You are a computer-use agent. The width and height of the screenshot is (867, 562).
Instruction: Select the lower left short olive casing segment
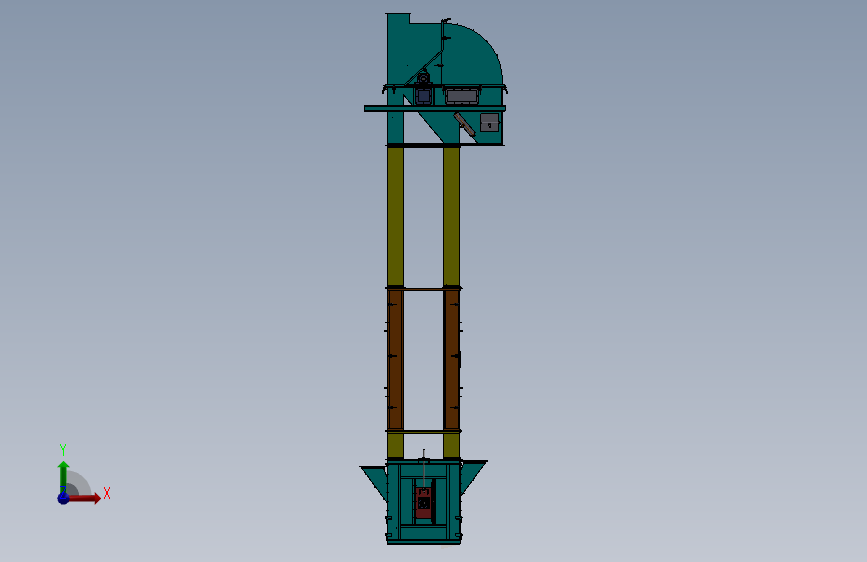point(395,445)
